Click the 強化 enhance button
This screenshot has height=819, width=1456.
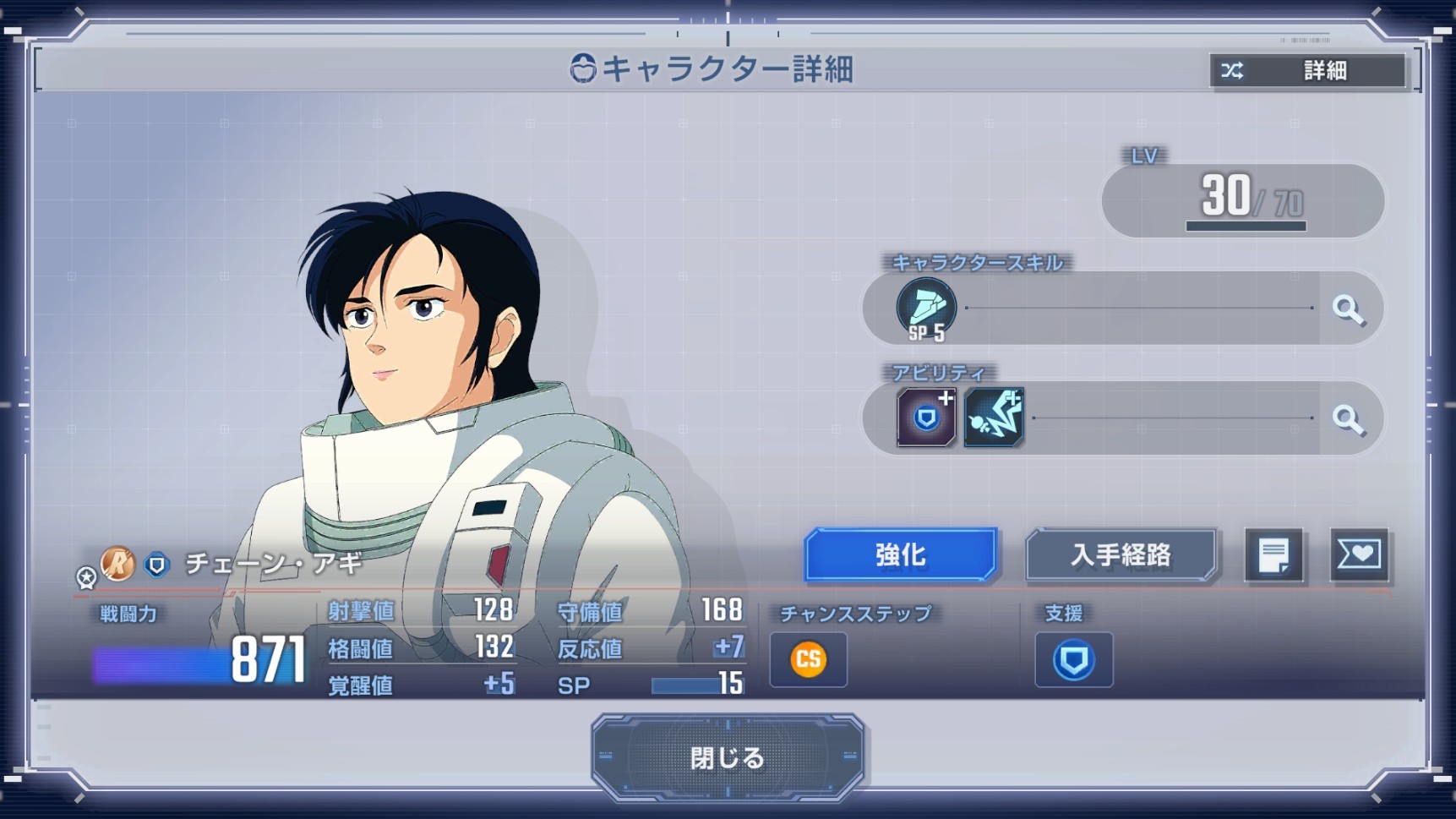pyautogui.click(x=901, y=554)
